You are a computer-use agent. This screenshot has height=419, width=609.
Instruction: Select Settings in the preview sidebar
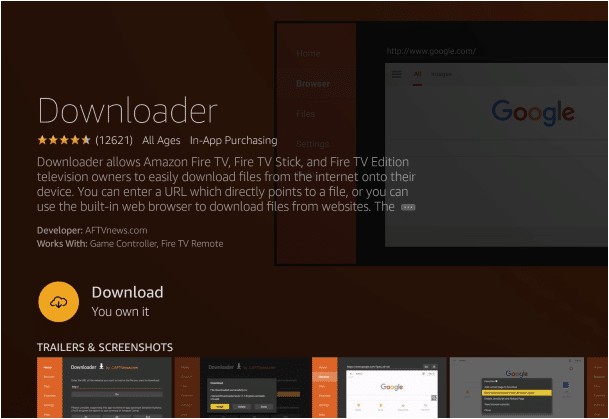click(312, 144)
